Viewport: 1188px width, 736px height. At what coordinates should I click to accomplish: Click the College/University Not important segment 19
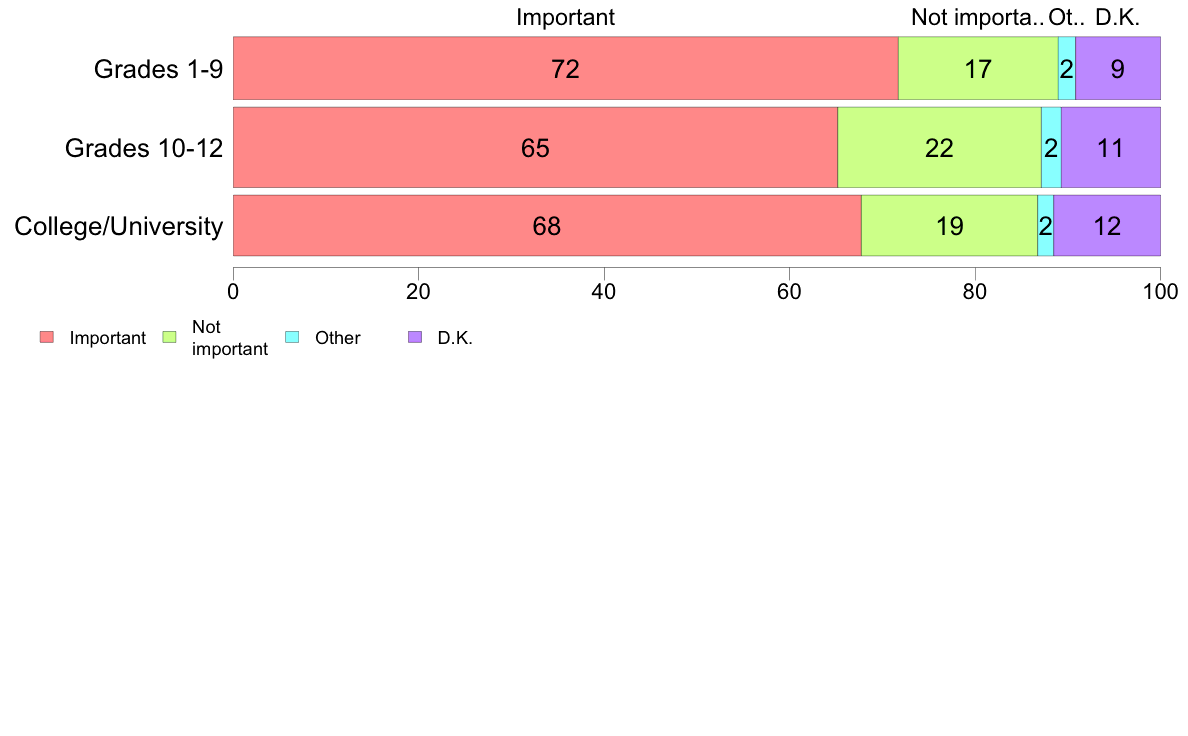(x=949, y=226)
